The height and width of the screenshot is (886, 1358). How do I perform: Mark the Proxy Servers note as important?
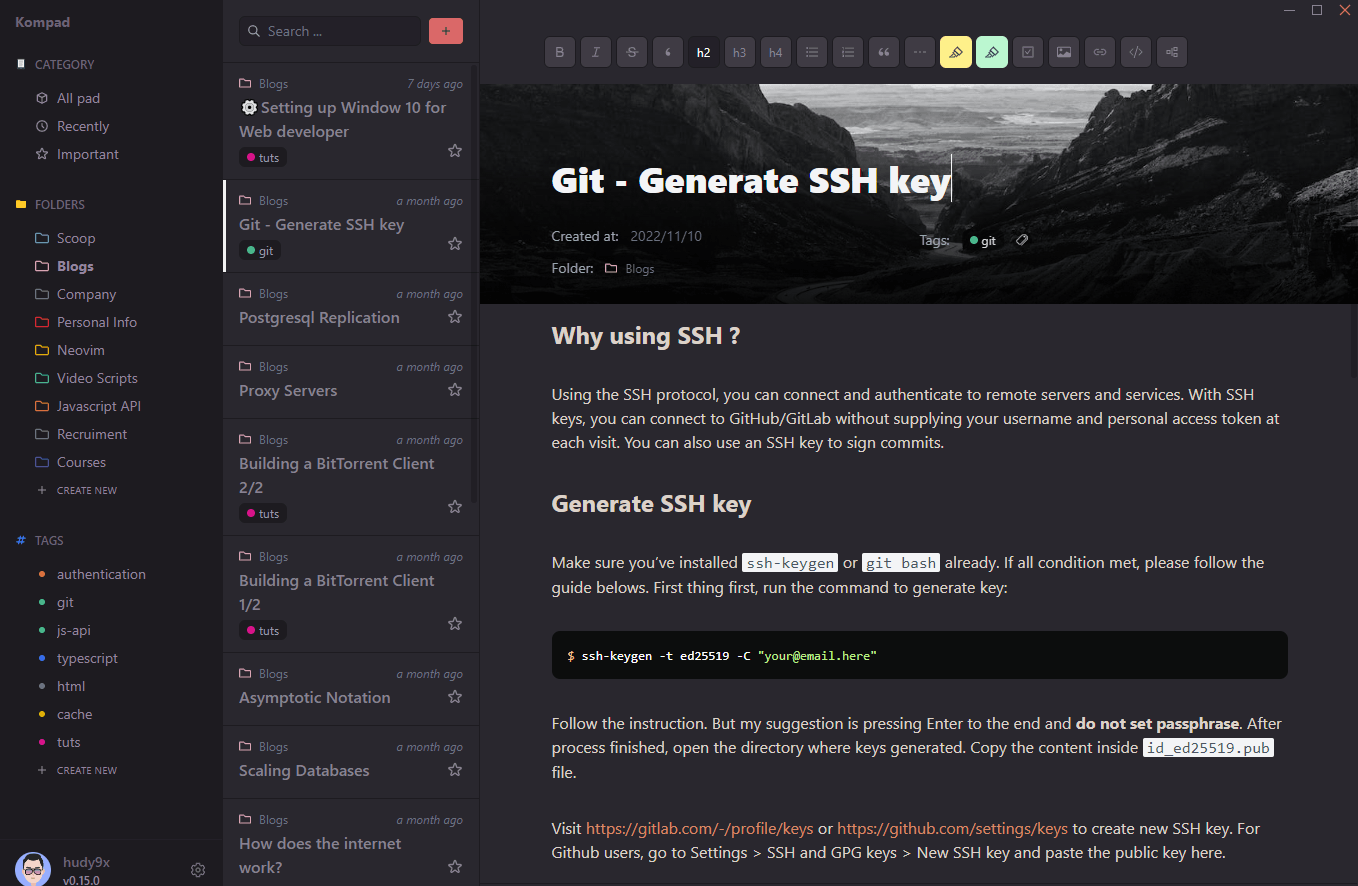455,390
